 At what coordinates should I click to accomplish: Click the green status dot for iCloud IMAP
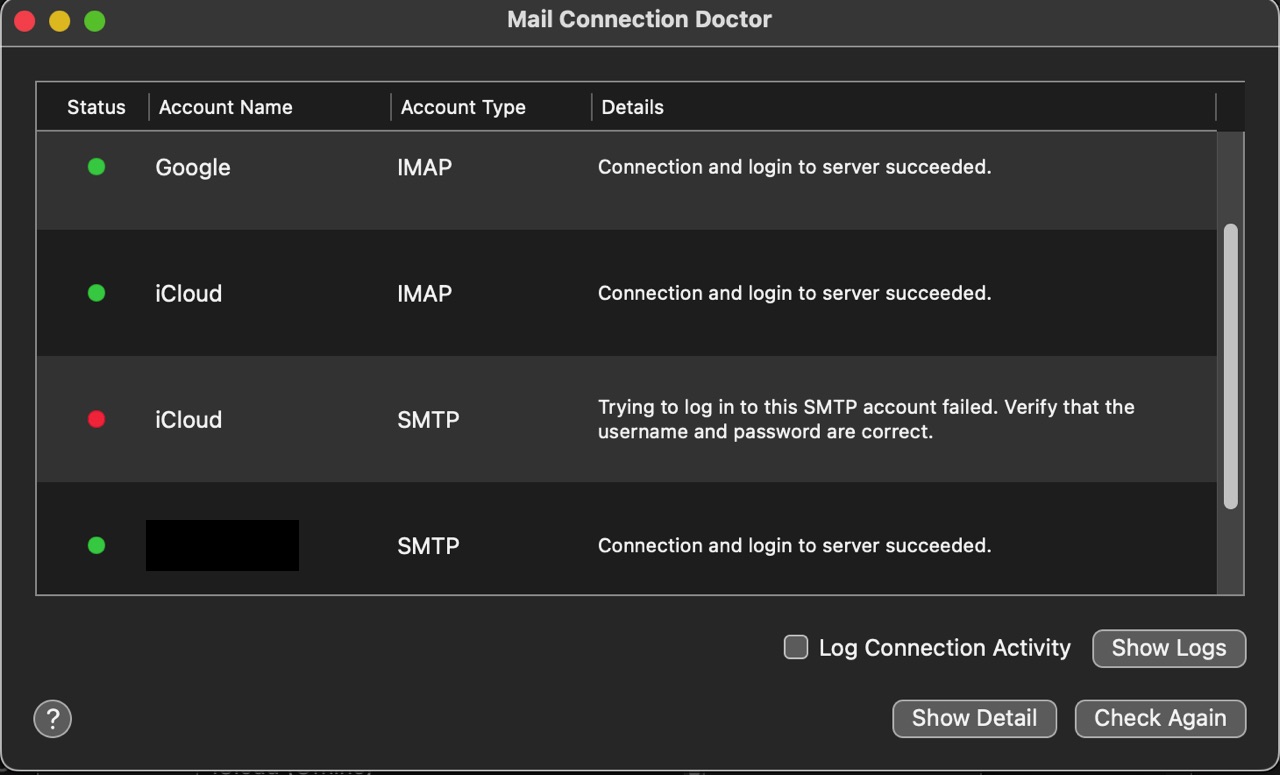(x=96, y=293)
